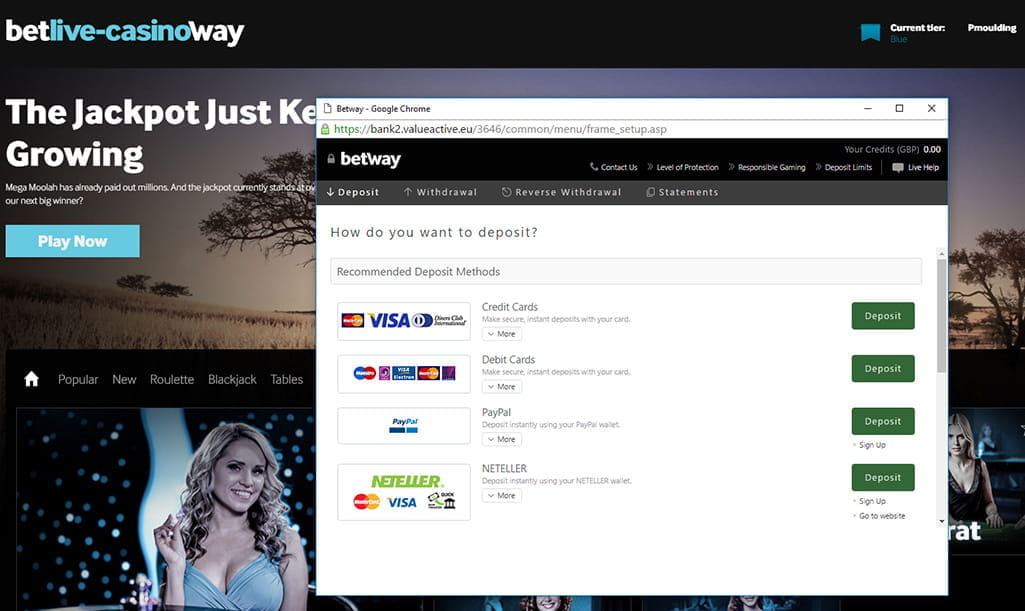Click the URL in popup address bar

tap(500, 129)
